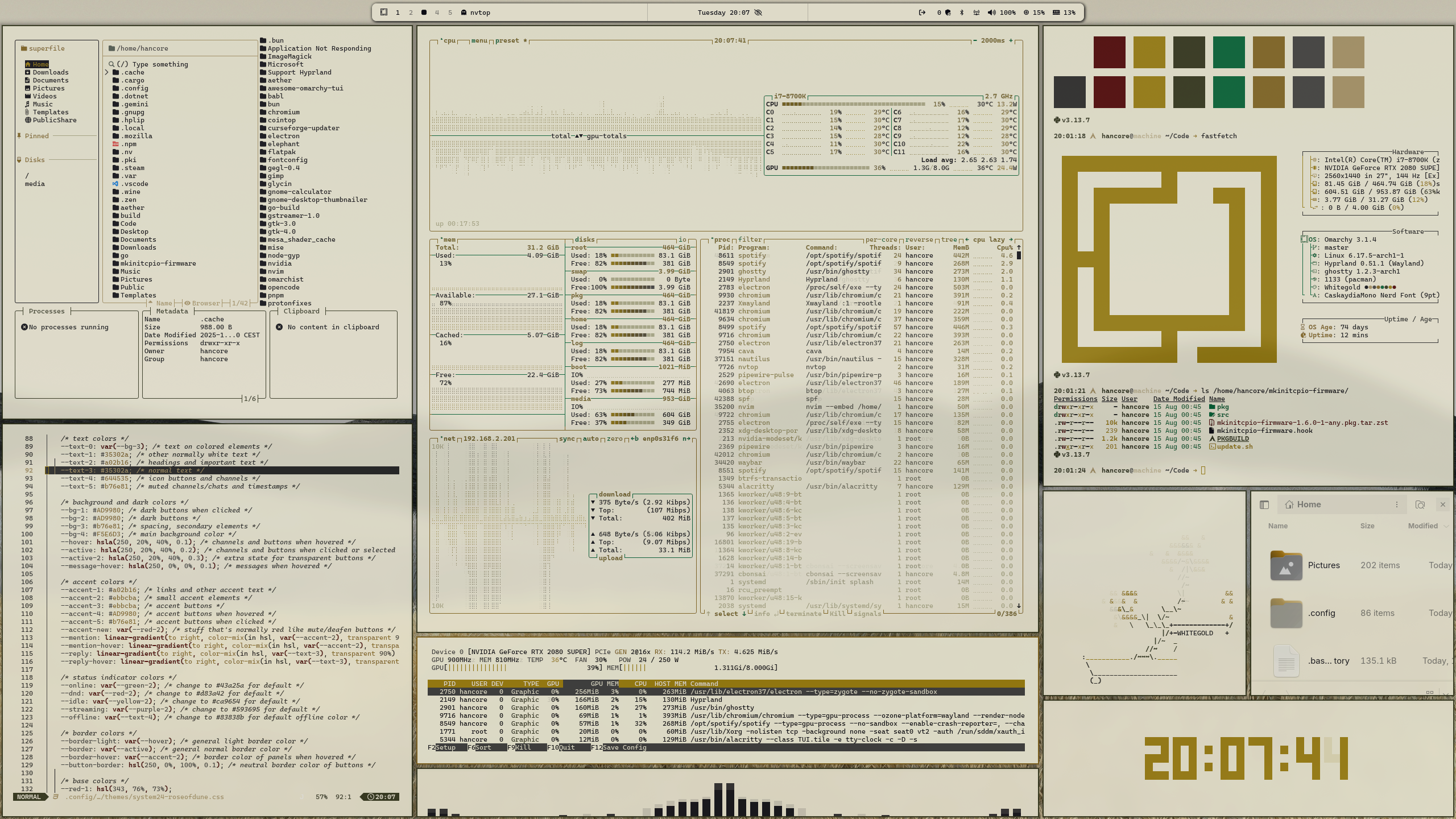This screenshot has width=1456, height=819.
Task: Open the Bluetooth icon in top bar
Action: [962, 13]
